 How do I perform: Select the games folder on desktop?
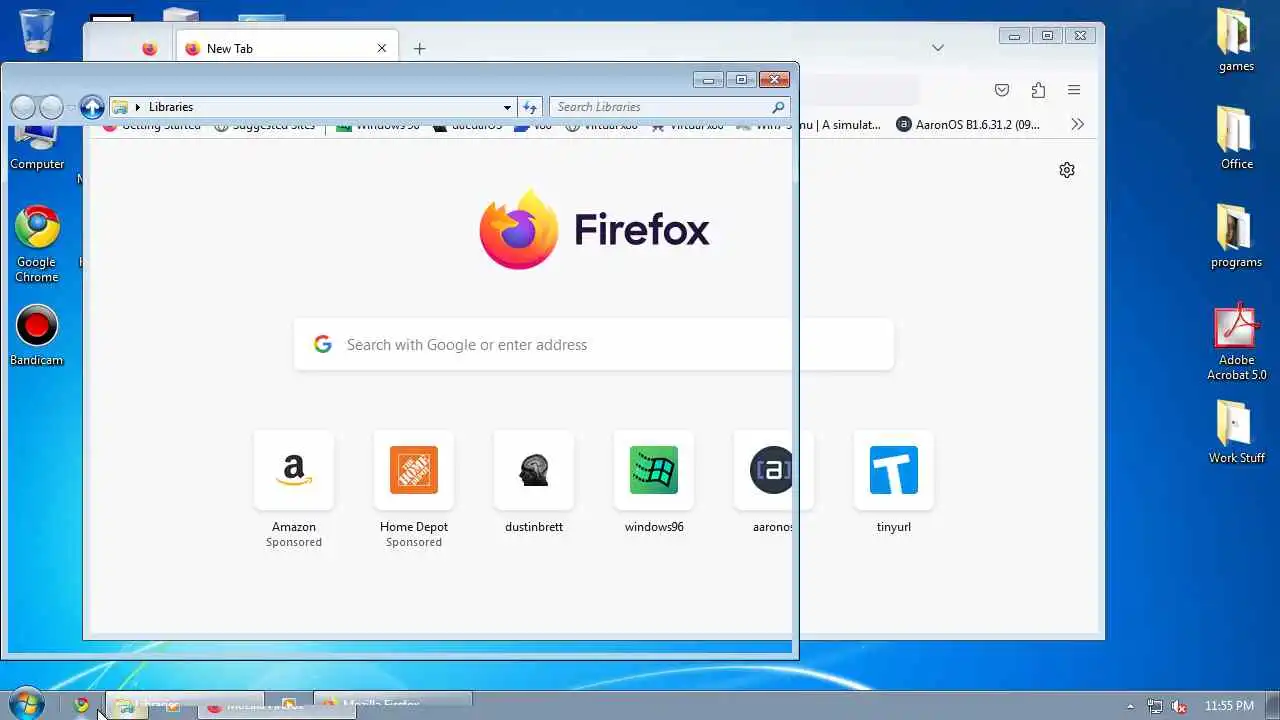[x=1236, y=40]
